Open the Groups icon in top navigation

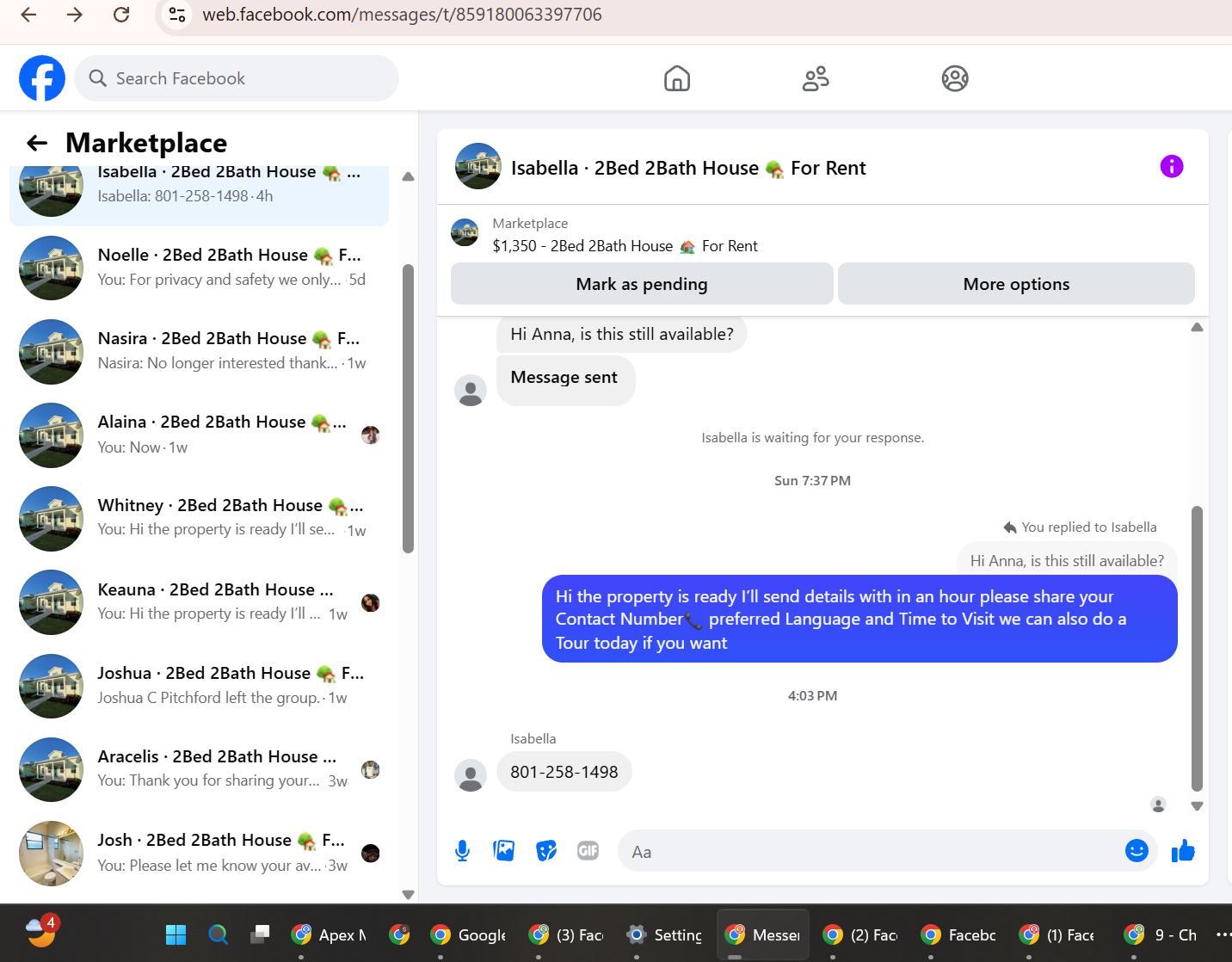point(955,78)
